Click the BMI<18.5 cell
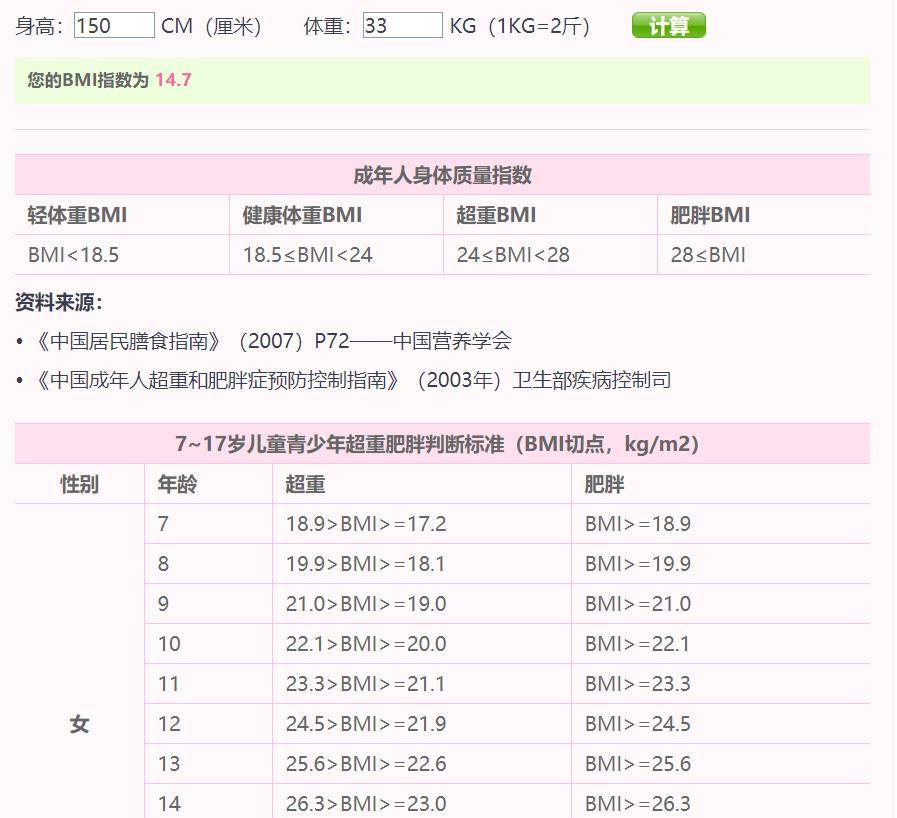The height and width of the screenshot is (818, 897). point(122,255)
